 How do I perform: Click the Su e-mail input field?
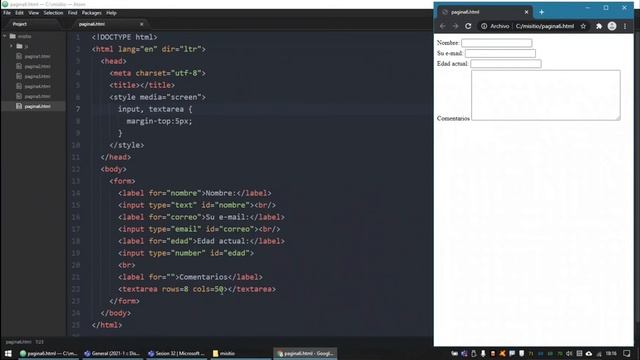[x=500, y=53]
